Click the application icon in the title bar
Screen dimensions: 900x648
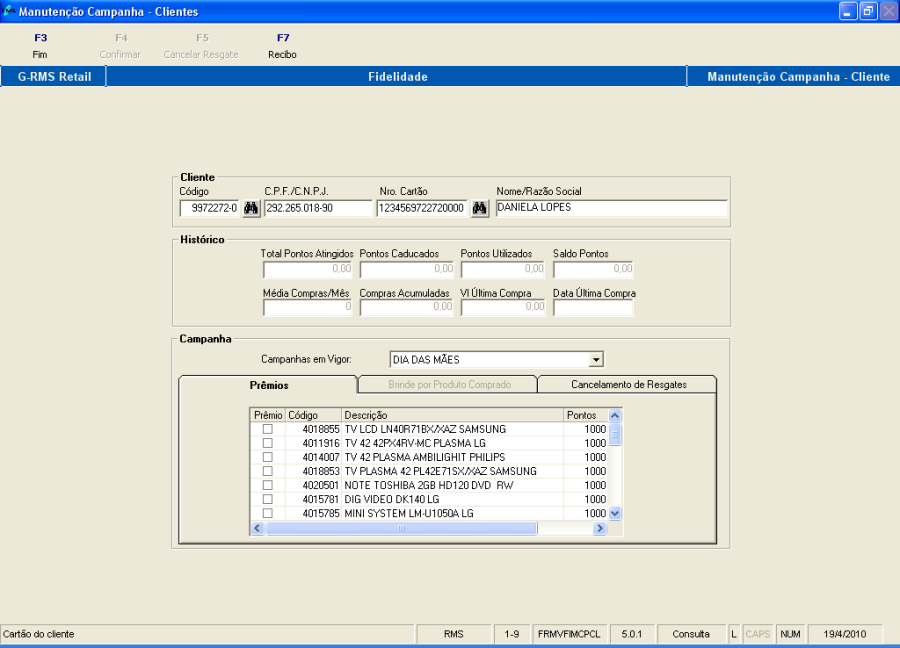(x=9, y=11)
